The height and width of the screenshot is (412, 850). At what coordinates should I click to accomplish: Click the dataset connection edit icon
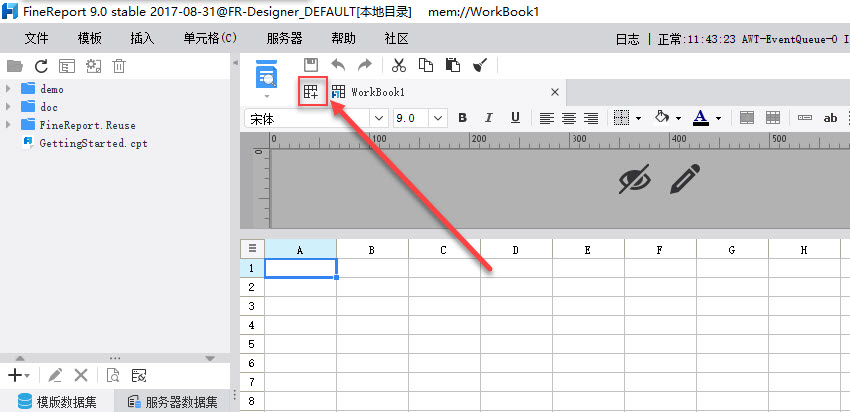point(139,375)
